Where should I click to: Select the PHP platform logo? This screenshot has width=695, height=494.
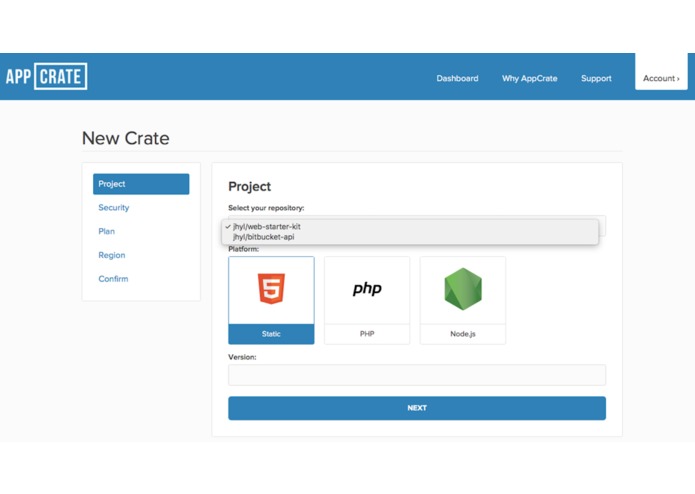(367, 289)
